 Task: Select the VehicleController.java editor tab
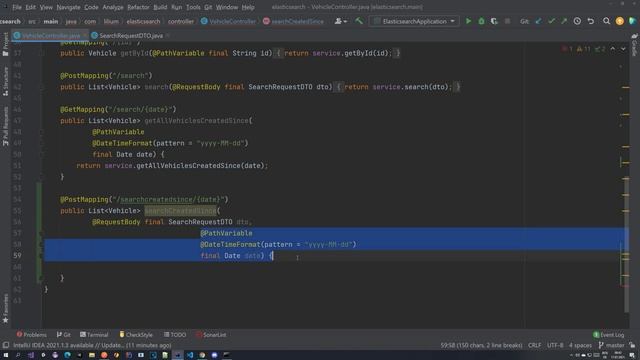tap(51, 36)
